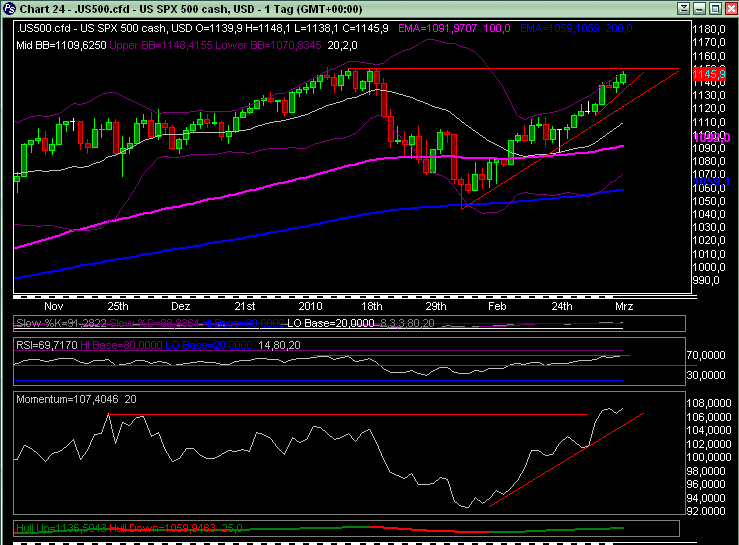Click the Mrz date label on time axis
Viewport: 739px width, 545px height.
click(624, 306)
